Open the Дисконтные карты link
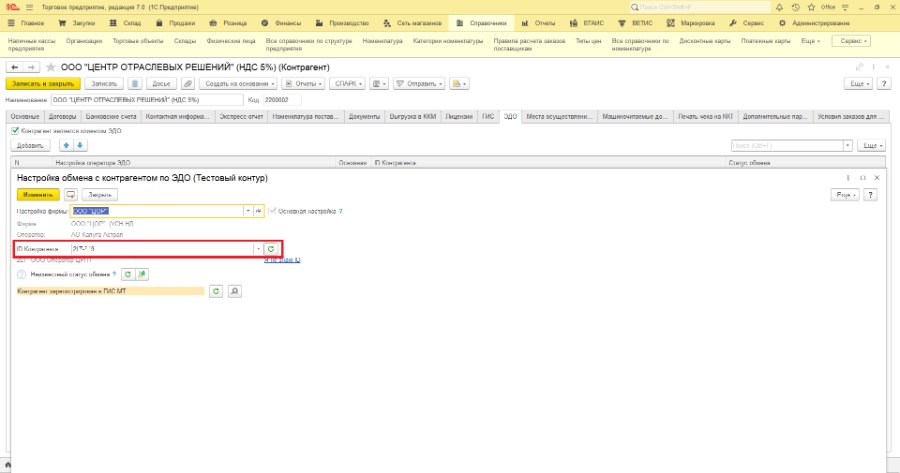The height and width of the screenshot is (473, 900). 705,41
